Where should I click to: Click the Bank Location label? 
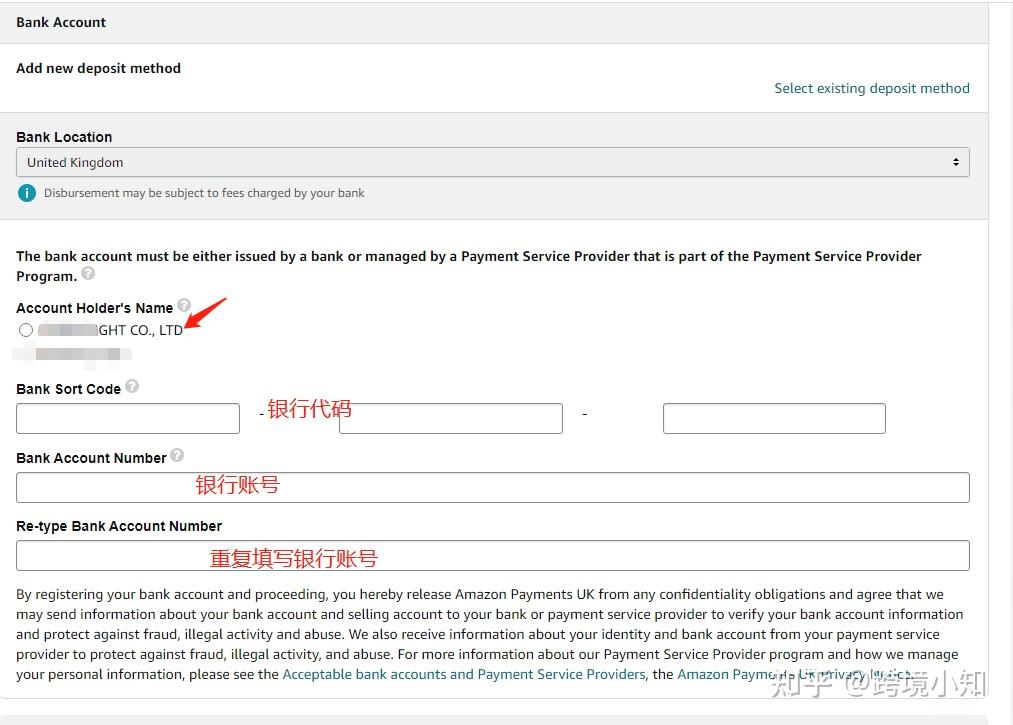click(64, 137)
